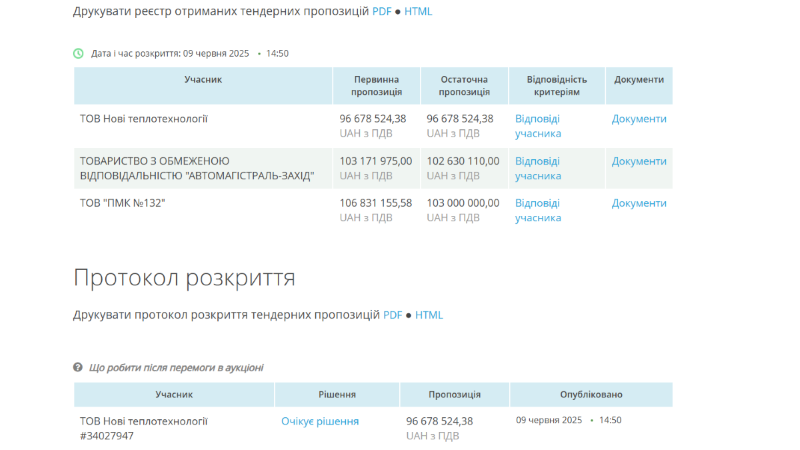Click the 'Протокол розкриття' section heading
The image size is (800, 450).
point(184,278)
